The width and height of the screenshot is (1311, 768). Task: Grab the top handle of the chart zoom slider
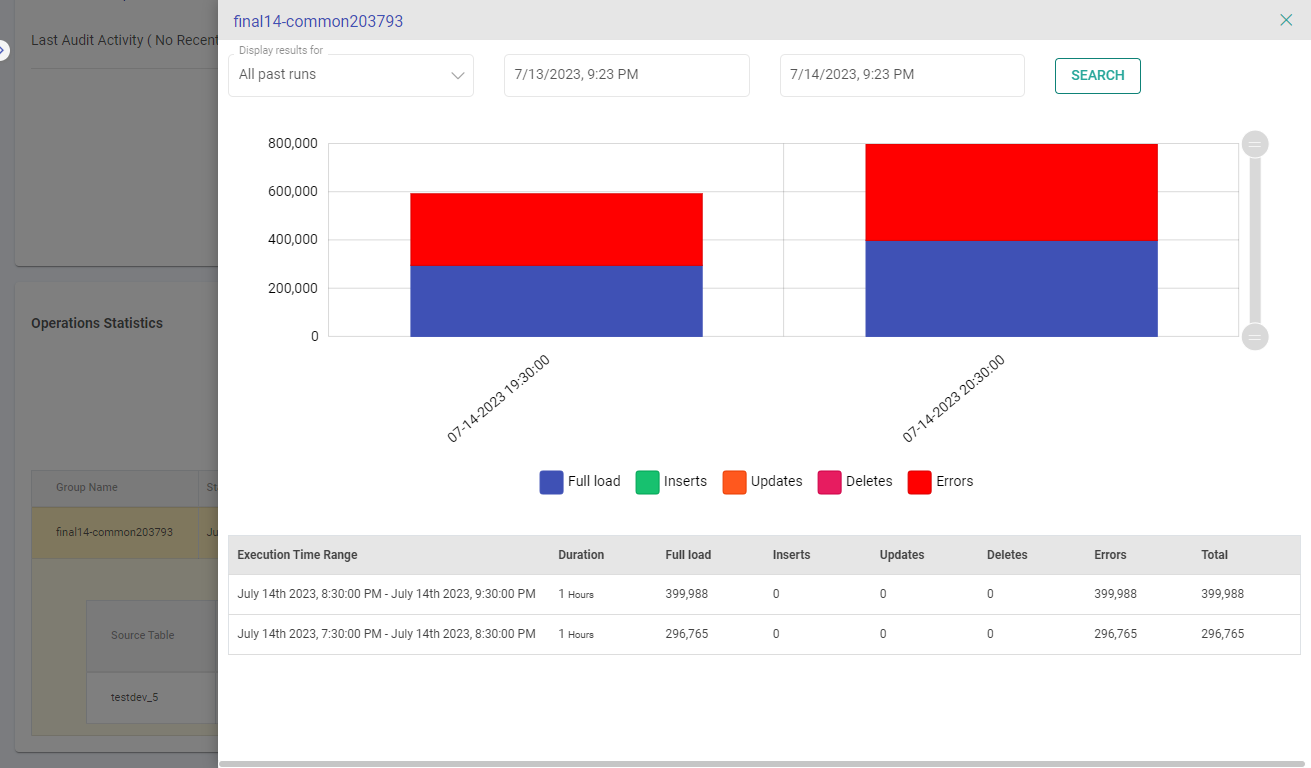tap(1255, 144)
